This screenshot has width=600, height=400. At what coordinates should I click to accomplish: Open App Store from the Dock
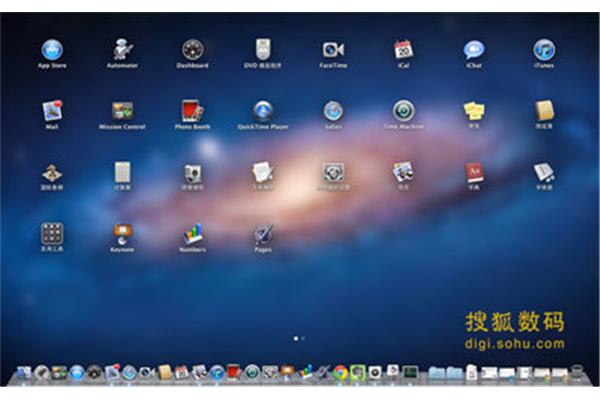tap(77, 373)
